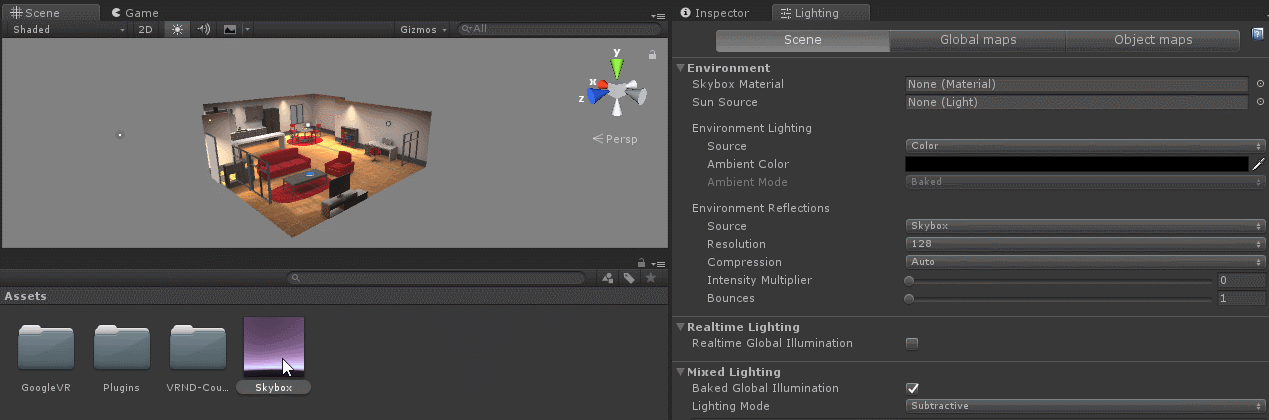1269x420 pixels.
Task: Uncheck Baked Global Illumination
Action: (x=911, y=388)
